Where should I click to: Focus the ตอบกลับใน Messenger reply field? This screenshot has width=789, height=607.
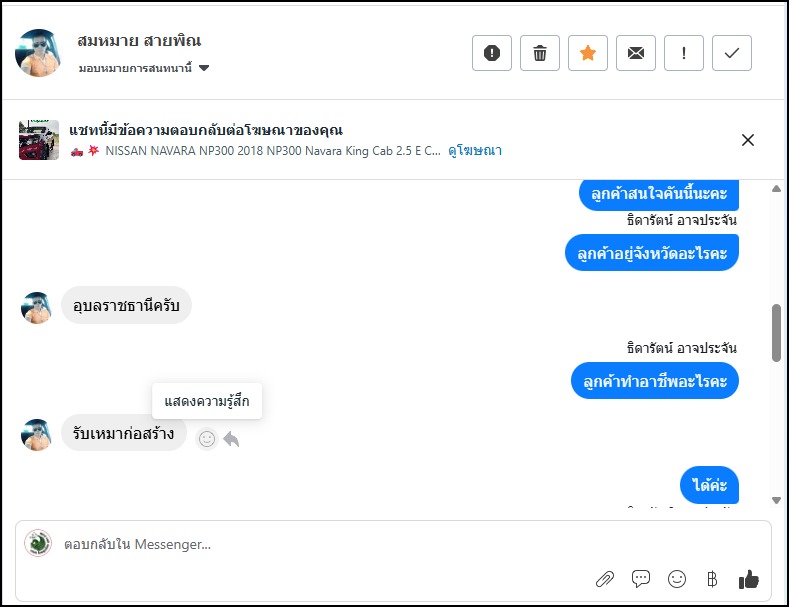(300, 545)
